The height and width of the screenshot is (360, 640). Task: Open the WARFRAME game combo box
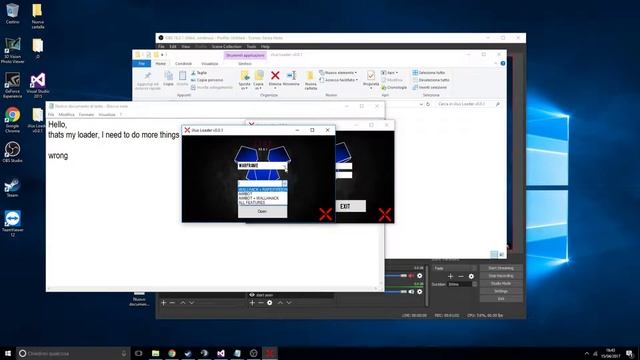point(262,166)
